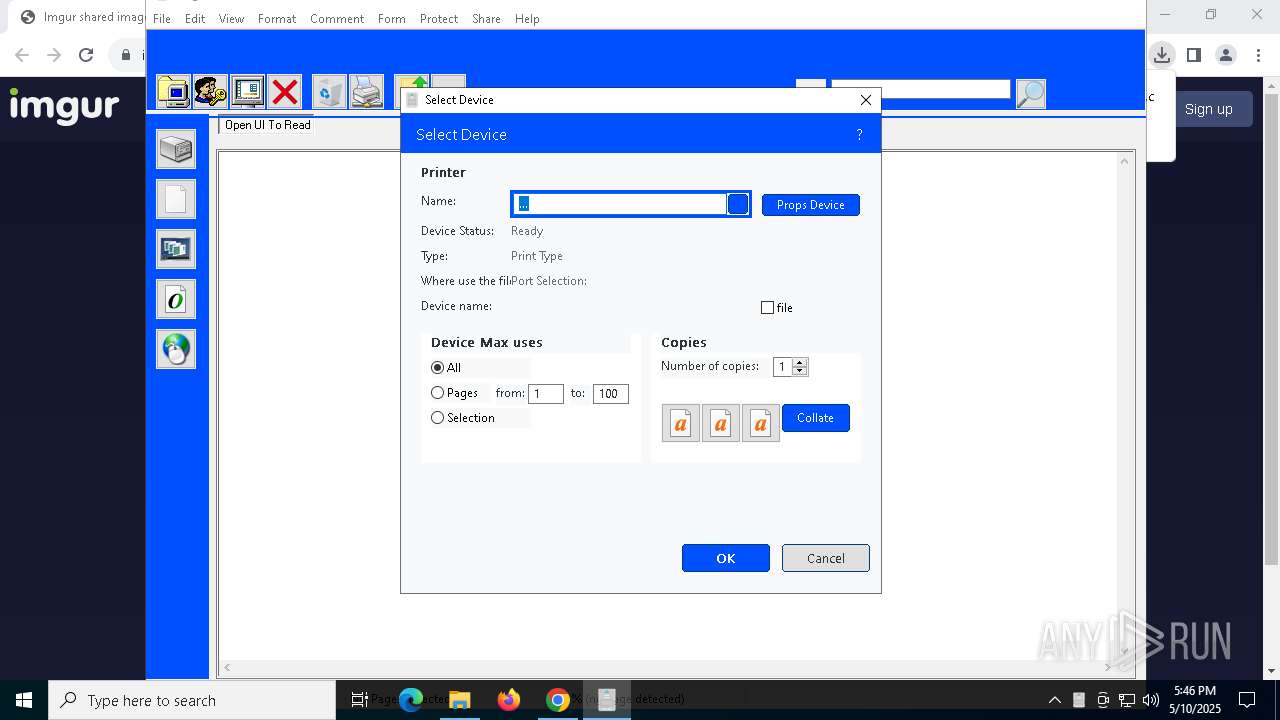Expand the printer Name dropdown arrow
This screenshot has width=1280, height=720.
coord(738,204)
